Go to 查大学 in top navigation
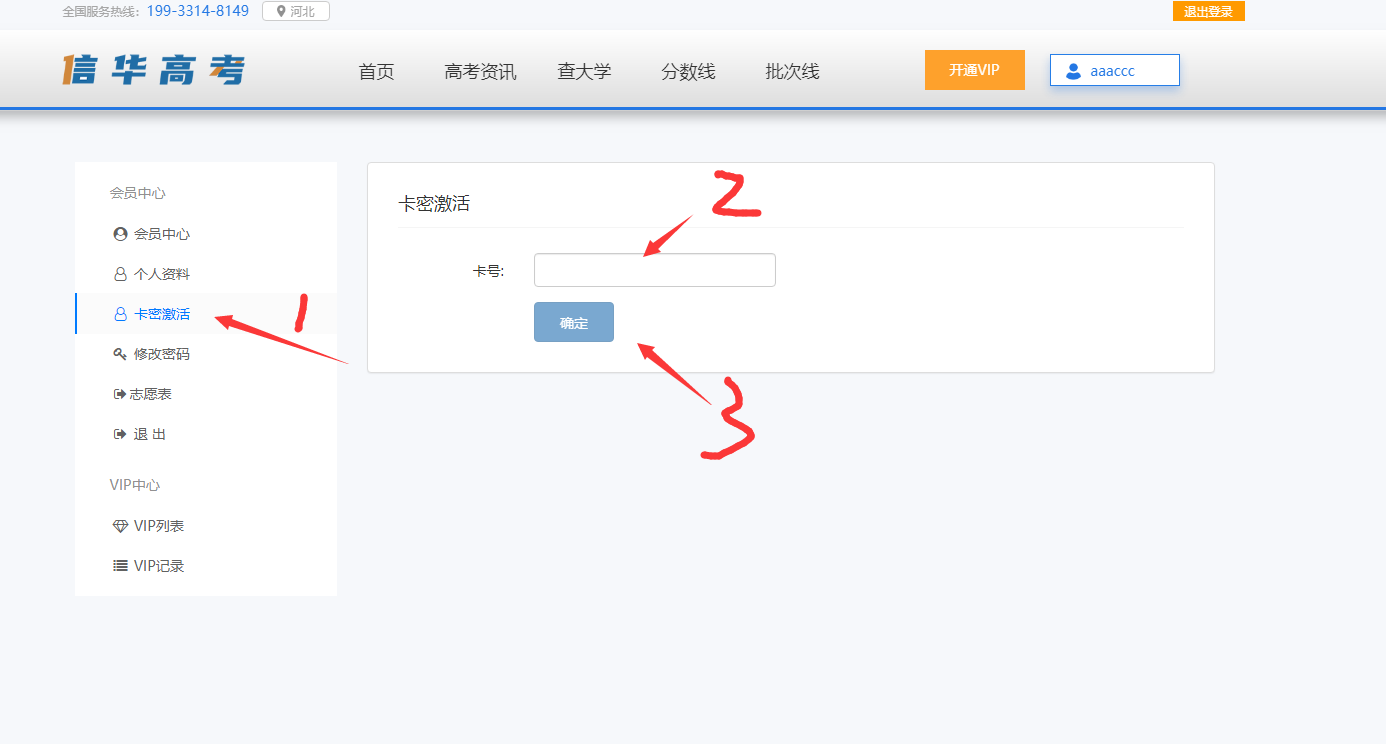Image resolution: width=1386 pixels, height=744 pixels. click(x=584, y=72)
